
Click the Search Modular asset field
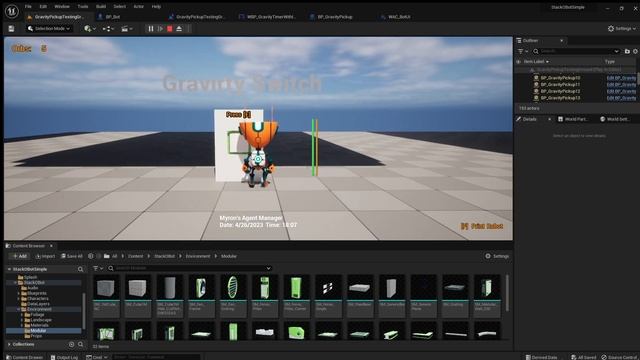(x=190, y=268)
